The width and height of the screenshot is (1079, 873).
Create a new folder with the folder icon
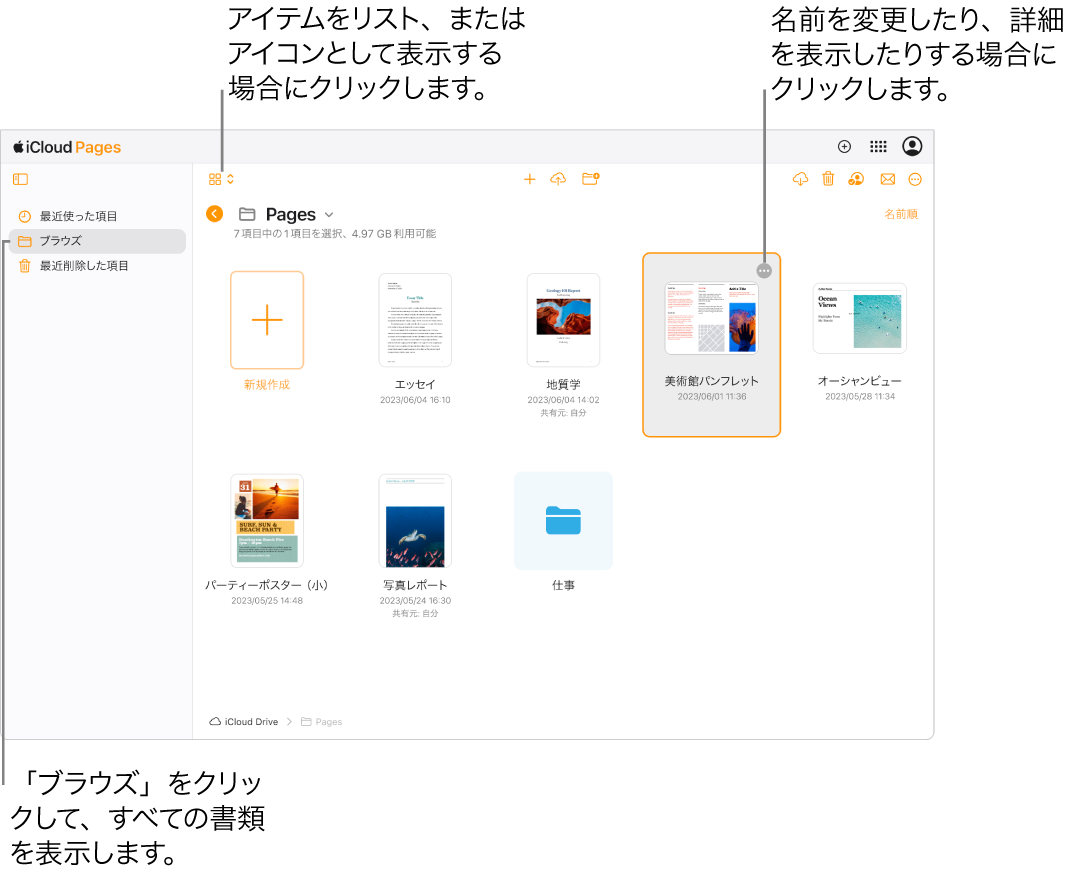coord(590,180)
